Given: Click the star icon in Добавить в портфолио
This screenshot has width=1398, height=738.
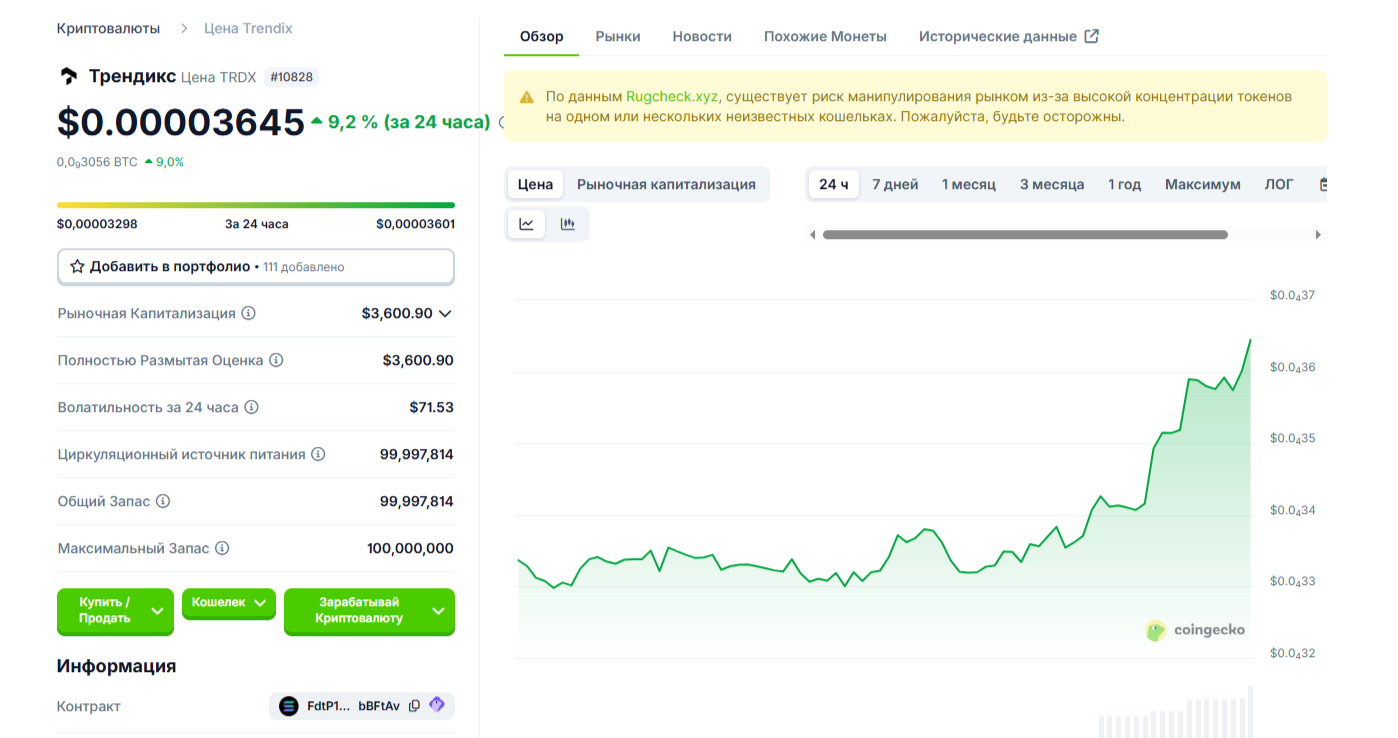Looking at the screenshot, I should coord(77,267).
